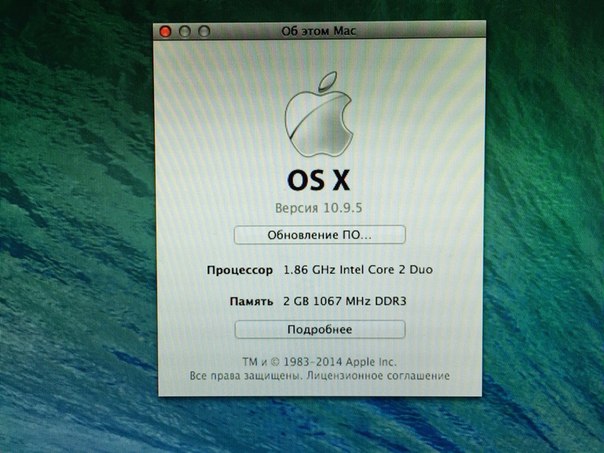Open the Лицензионное соглашение link
Image resolution: width=604 pixels, height=453 pixels.
(378, 376)
